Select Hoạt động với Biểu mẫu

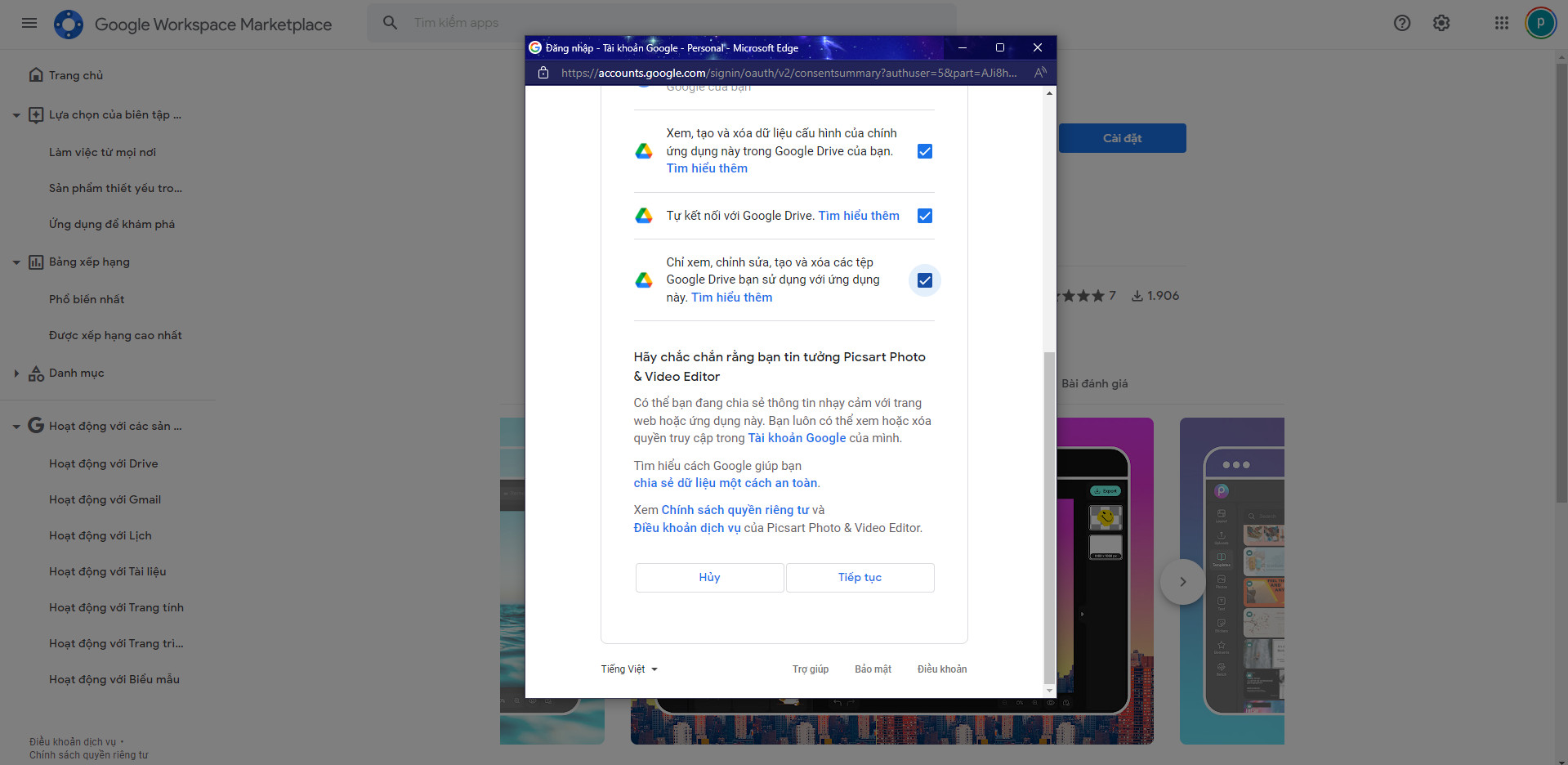point(114,679)
